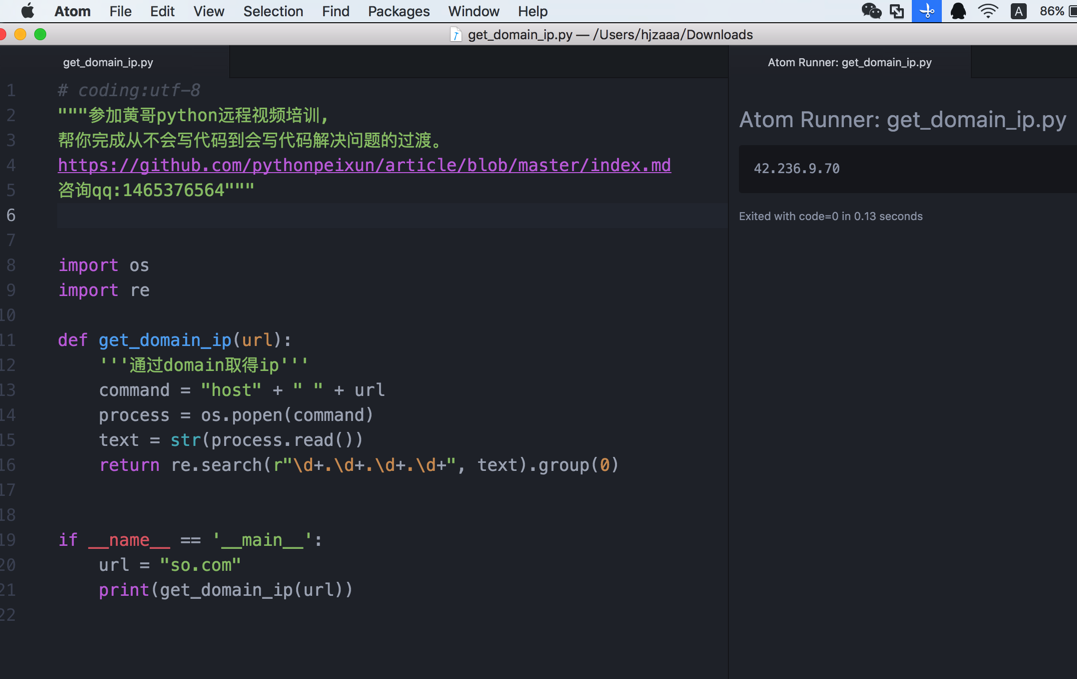The image size is (1077, 679).
Task: Select the Atom Runner: get_domain_ip.py tab
Action: [x=850, y=62]
